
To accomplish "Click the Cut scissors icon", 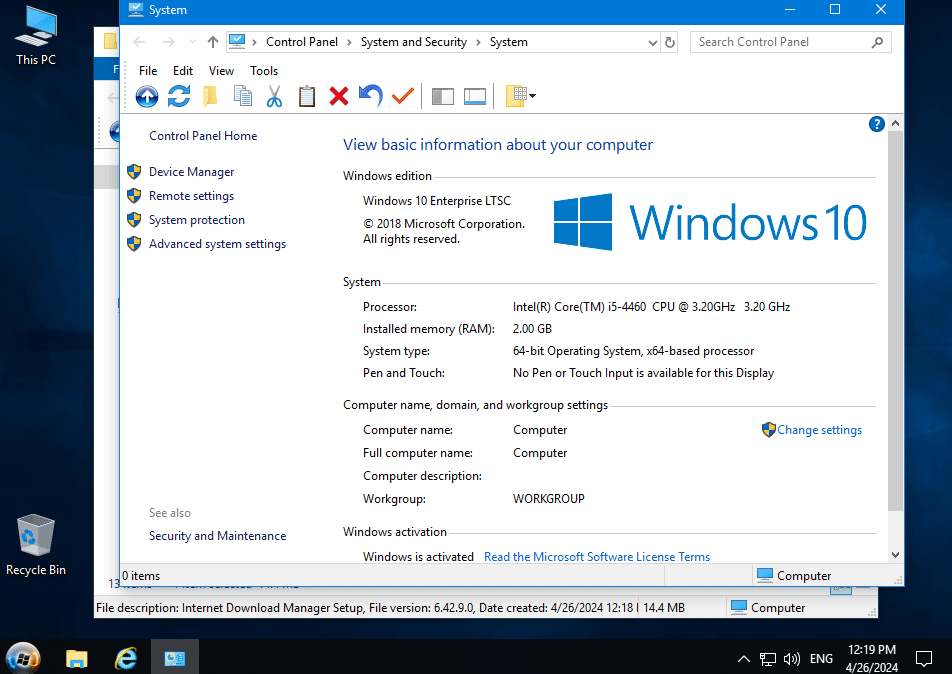I will coord(274,96).
